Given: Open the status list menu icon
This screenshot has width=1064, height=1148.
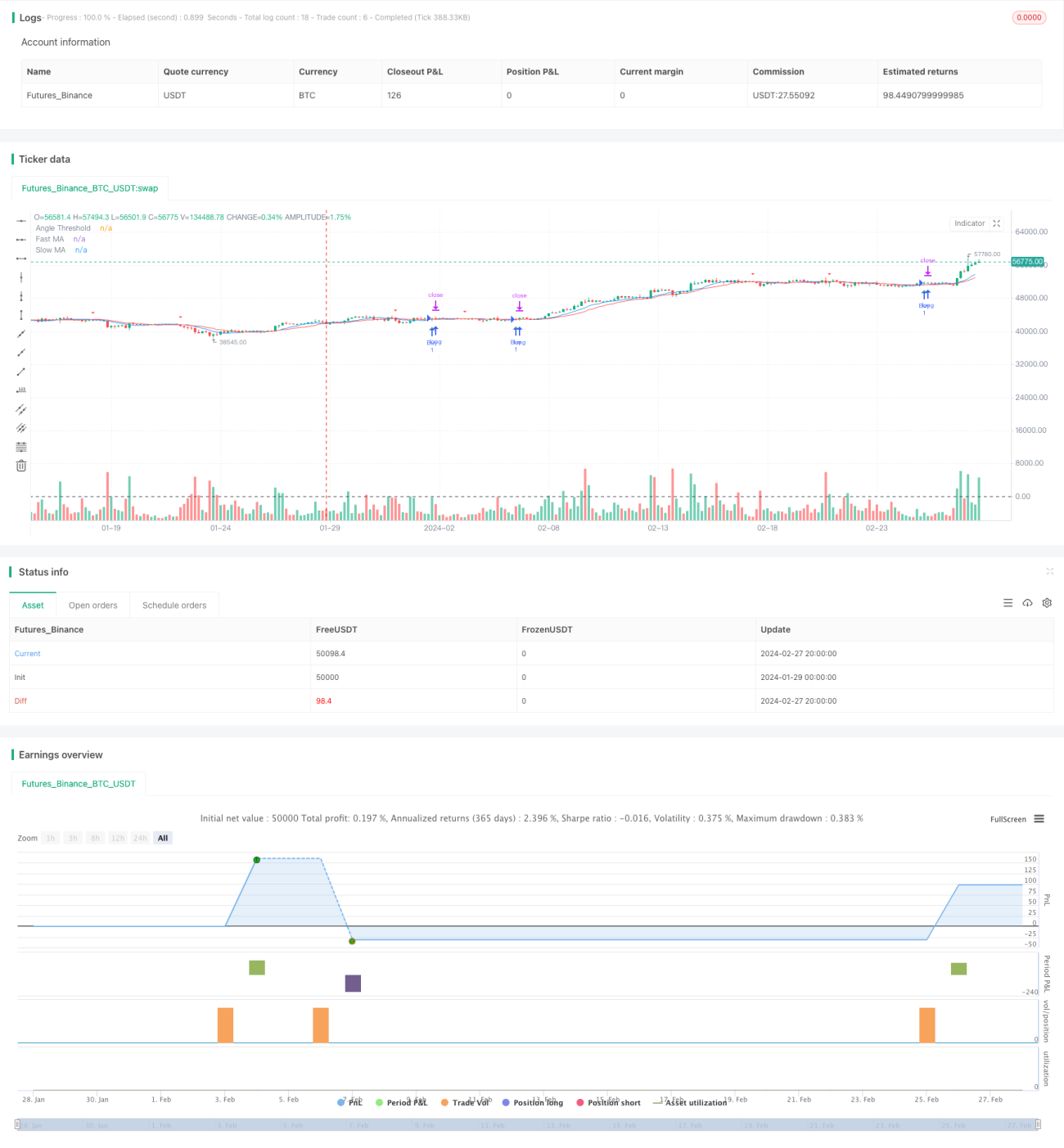Looking at the screenshot, I should pos(1008,603).
